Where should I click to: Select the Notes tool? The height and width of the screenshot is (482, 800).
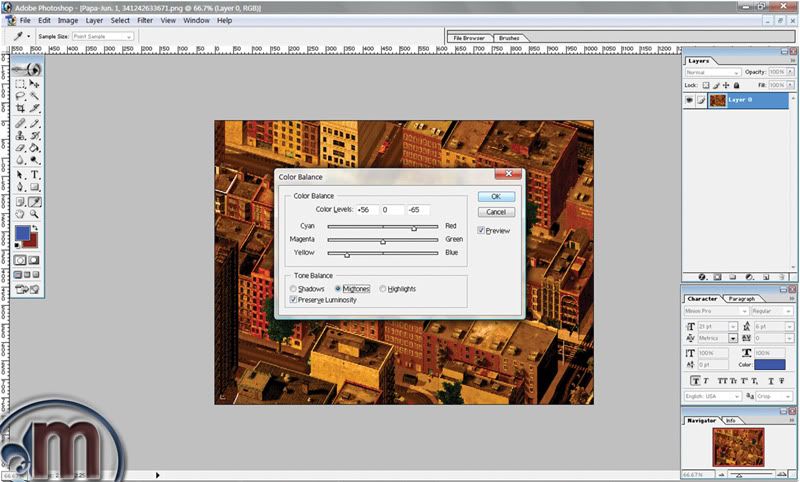20,202
